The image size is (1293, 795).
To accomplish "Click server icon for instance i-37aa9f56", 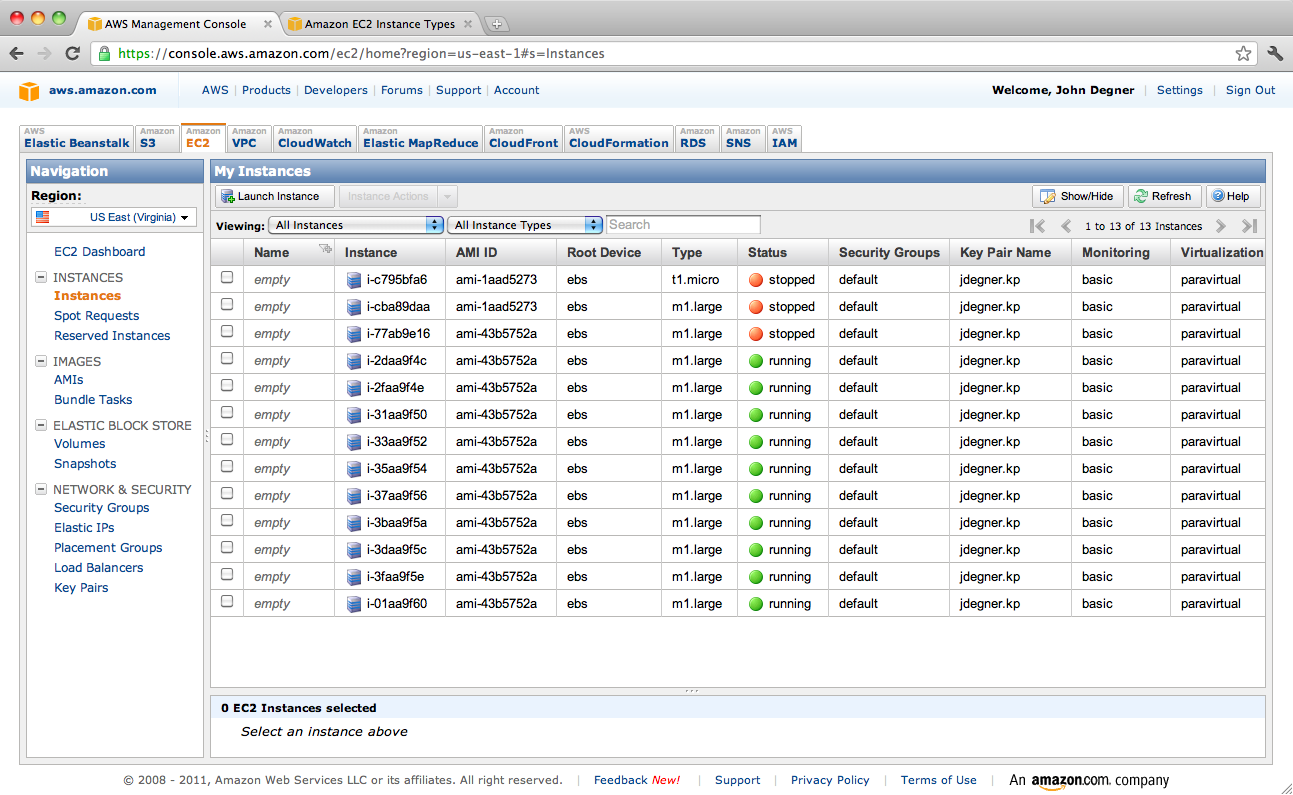I will (353, 496).
